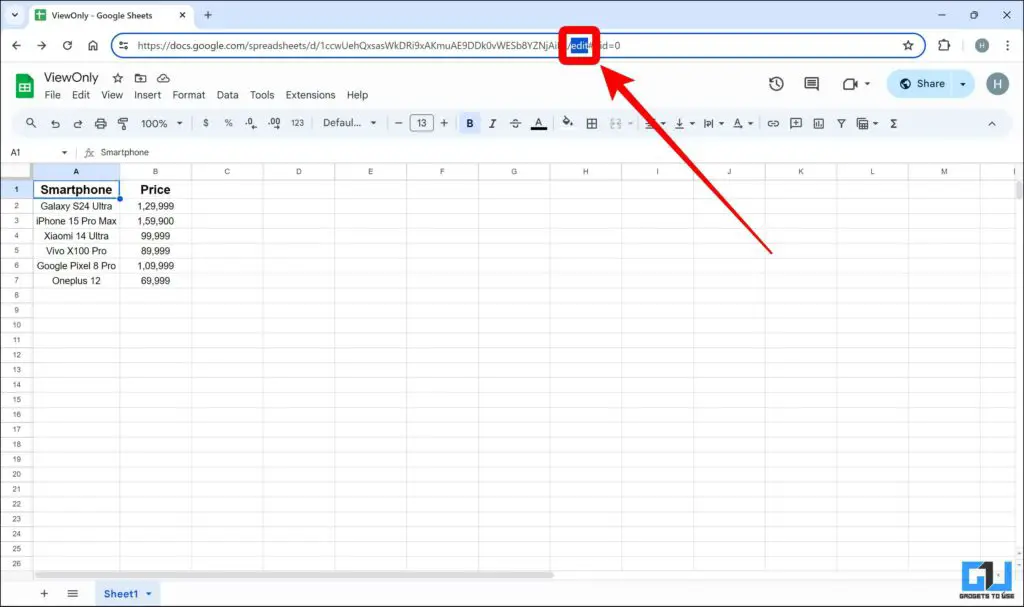This screenshot has width=1024, height=607.
Task: Open the all sheets list
Action: (x=72, y=593)
